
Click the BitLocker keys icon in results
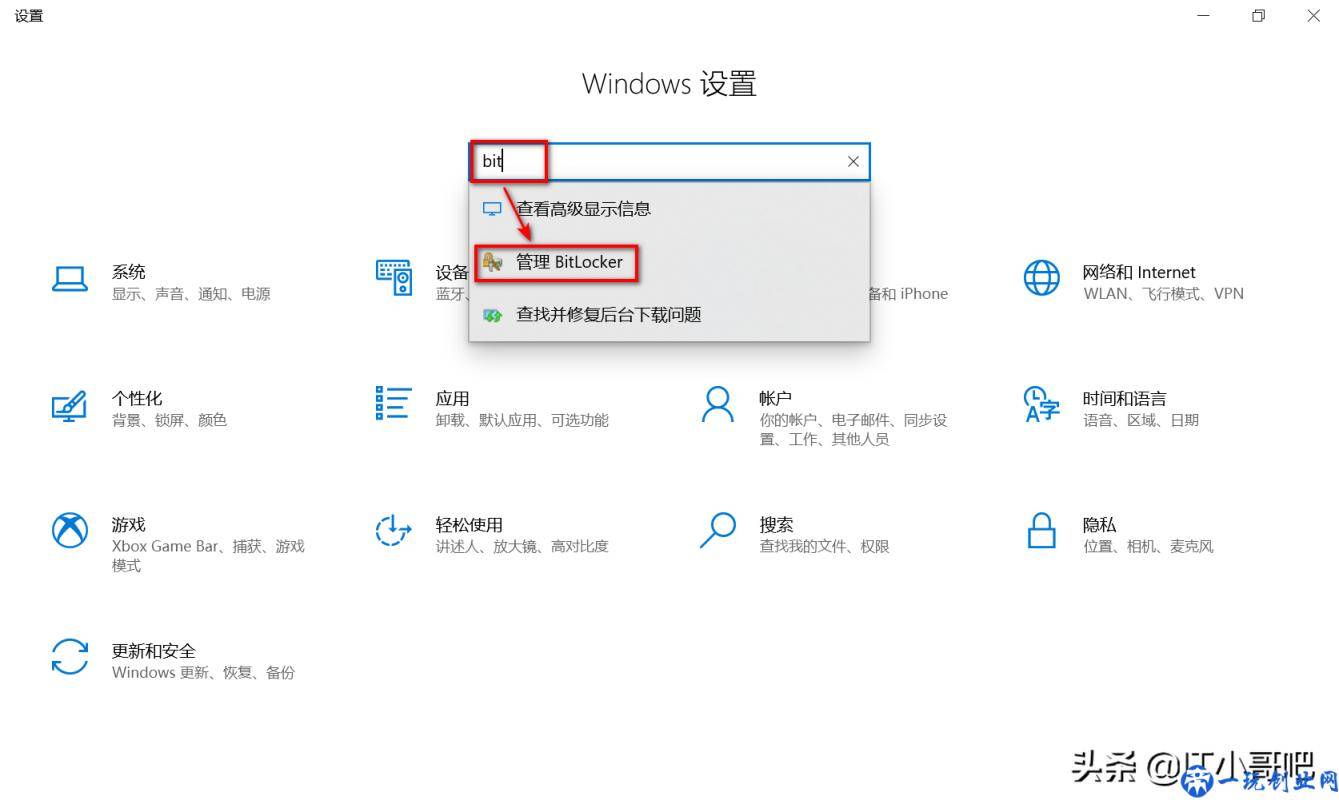click(x=492, y=262)
